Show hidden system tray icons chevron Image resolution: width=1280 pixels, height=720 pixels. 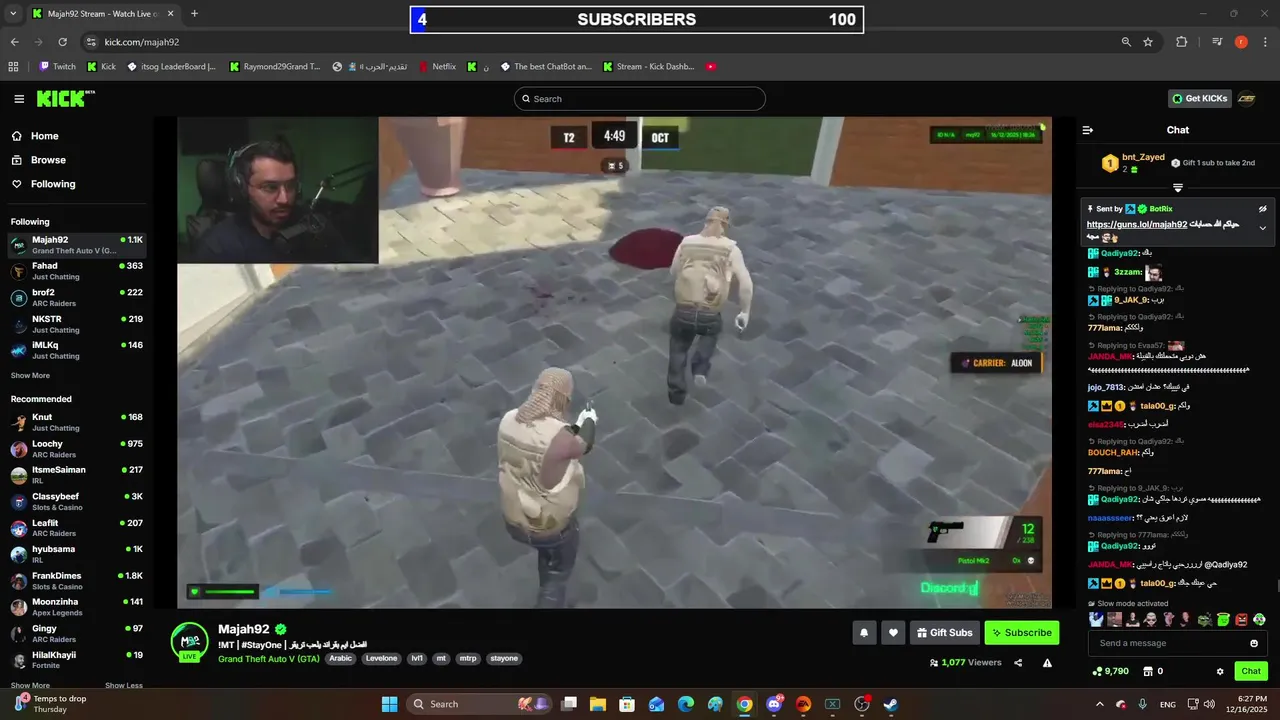(x=1099, y=704)
